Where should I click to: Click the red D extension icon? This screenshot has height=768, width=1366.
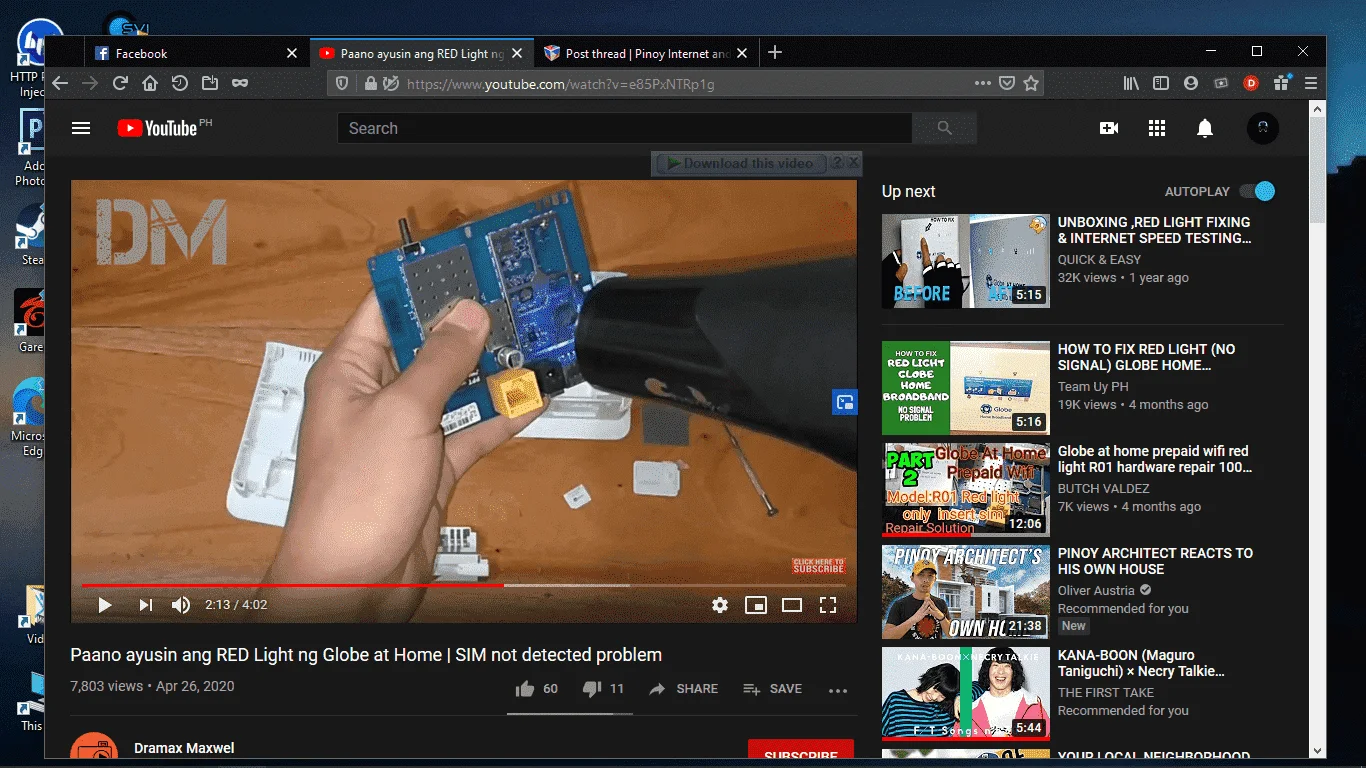pyautogui.click(x=1250, y=84)
